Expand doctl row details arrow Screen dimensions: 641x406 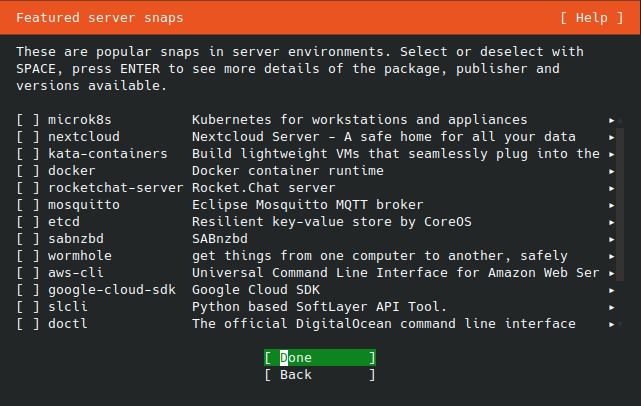[612, 324]
